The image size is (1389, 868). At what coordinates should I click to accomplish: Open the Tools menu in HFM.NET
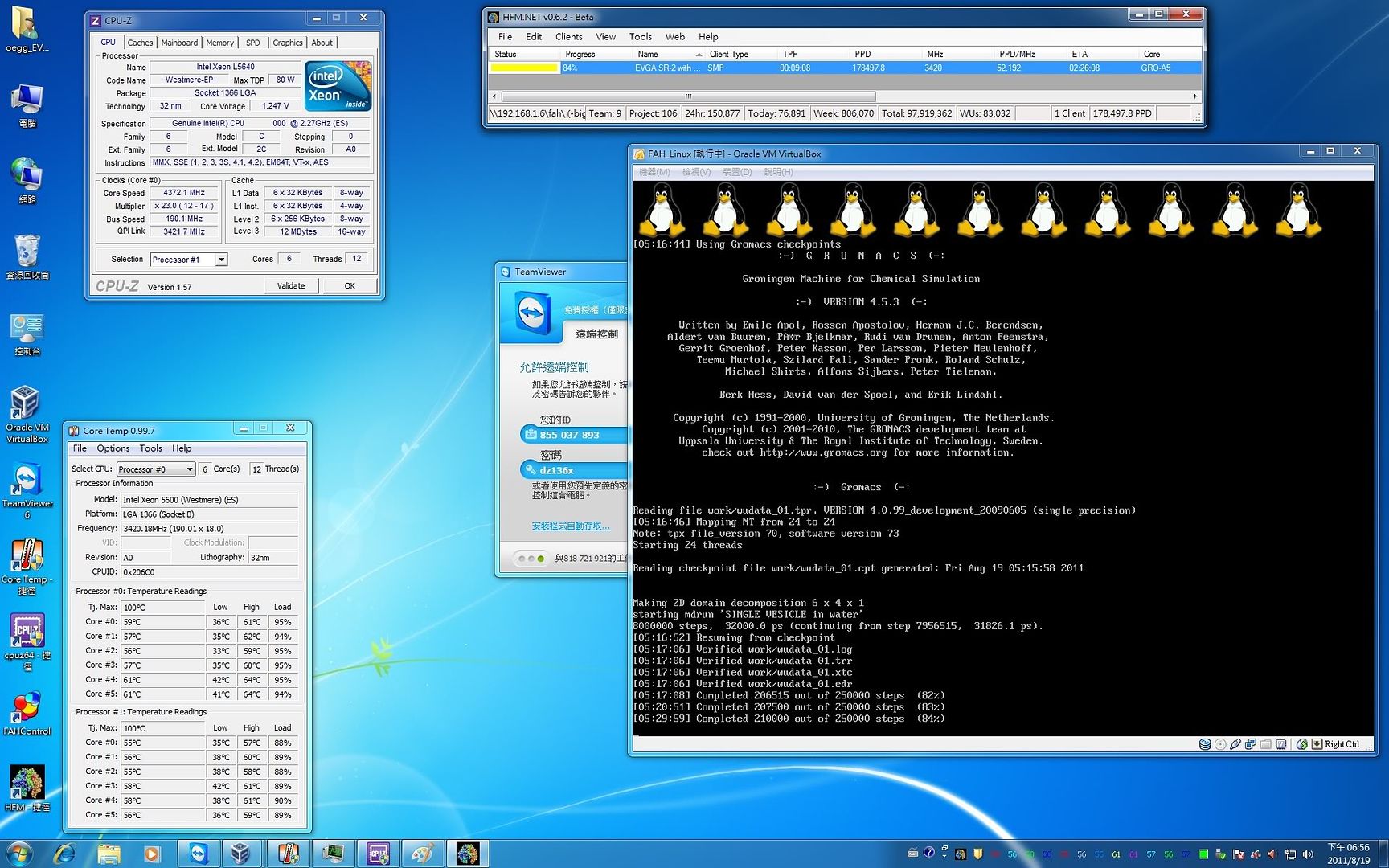(640, 37)
